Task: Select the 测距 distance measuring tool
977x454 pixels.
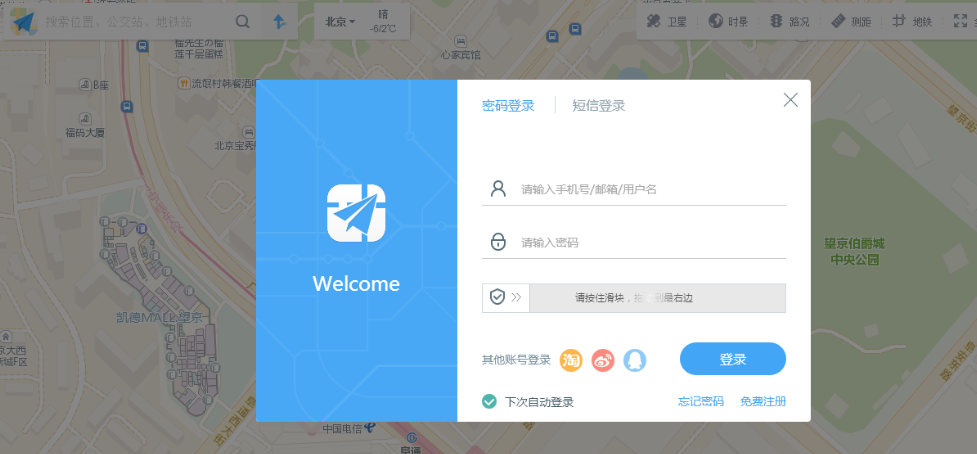Action: coord(851,22)
